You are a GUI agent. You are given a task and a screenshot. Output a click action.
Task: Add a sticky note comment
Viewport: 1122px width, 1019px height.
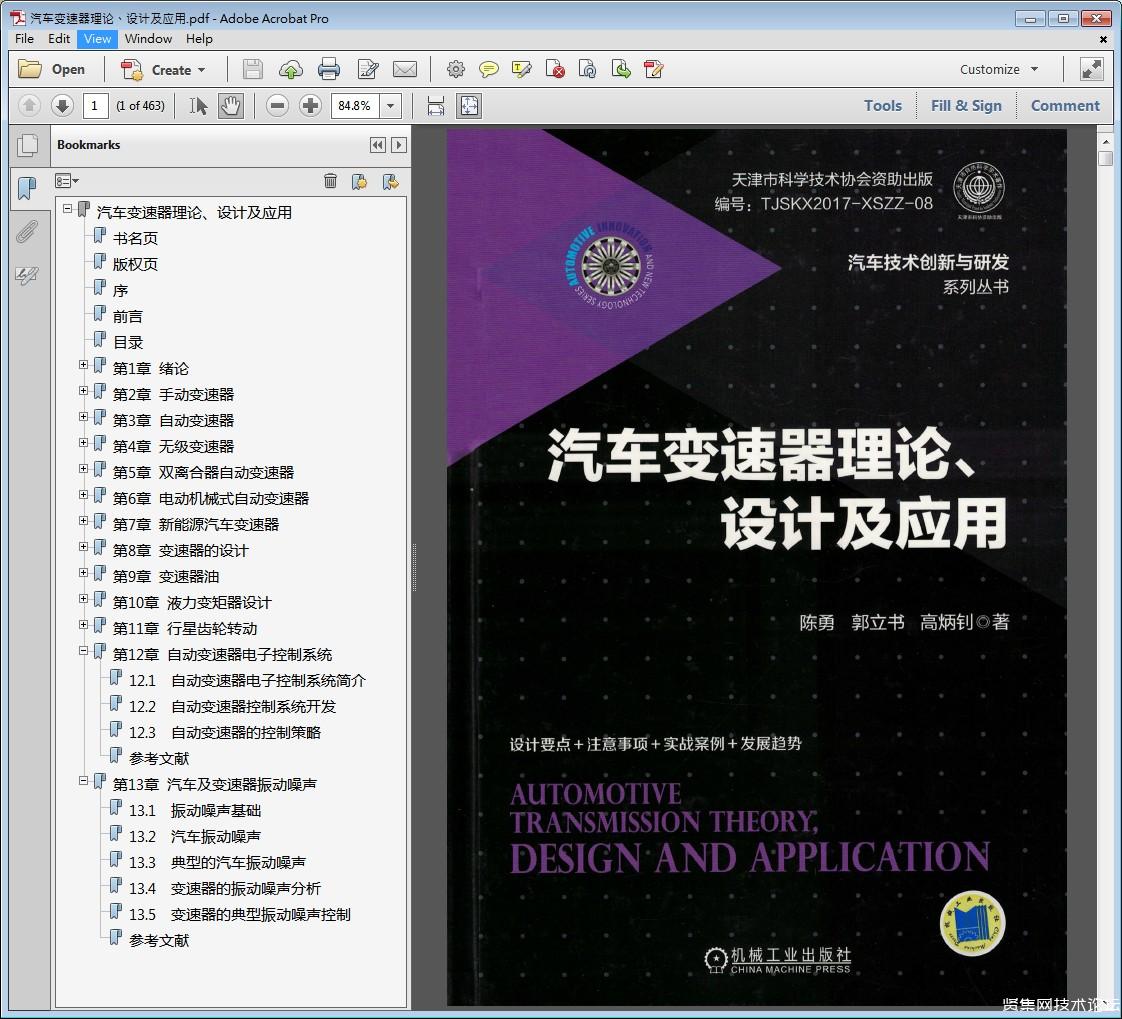click(488, 69)
